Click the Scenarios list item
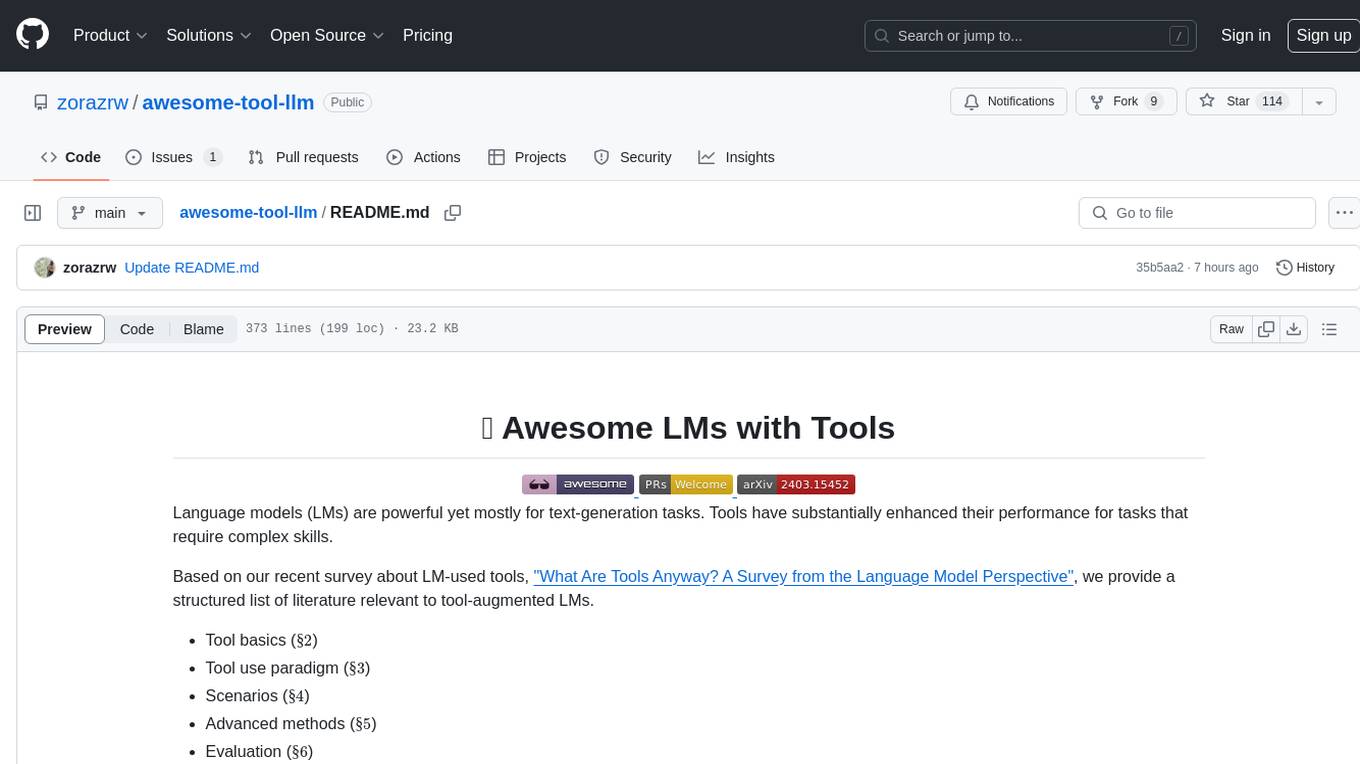The image size is (1360, 764). point(257,696)
